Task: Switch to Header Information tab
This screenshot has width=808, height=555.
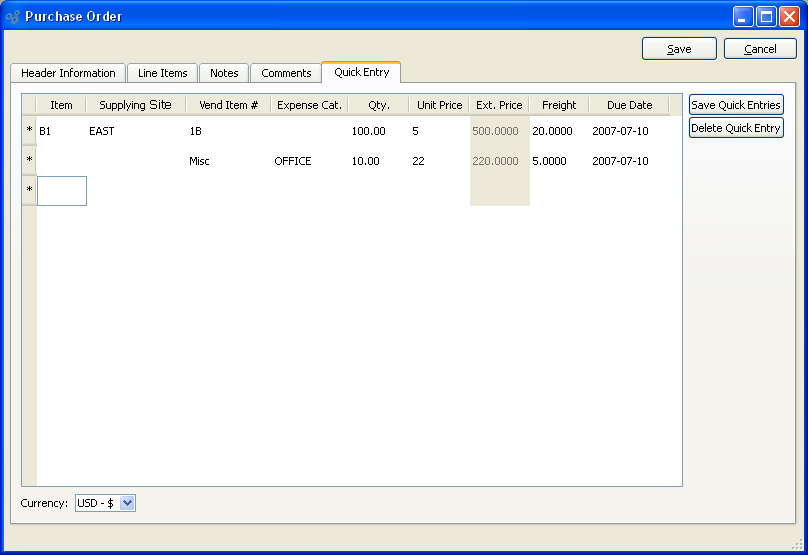Action: [68, 73]
